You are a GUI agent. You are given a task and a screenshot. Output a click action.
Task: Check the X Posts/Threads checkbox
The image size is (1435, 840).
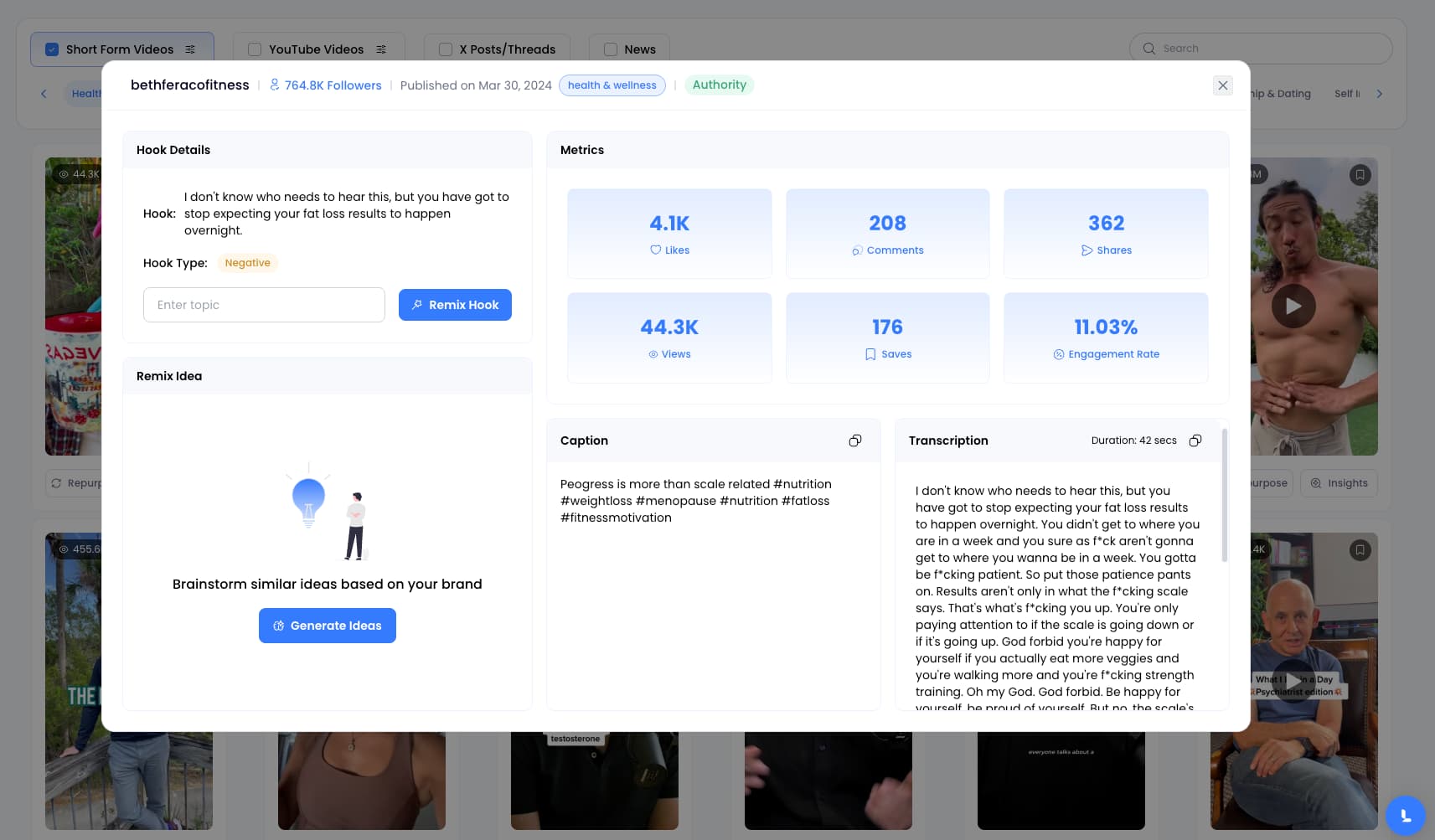(x=446, y=49)
